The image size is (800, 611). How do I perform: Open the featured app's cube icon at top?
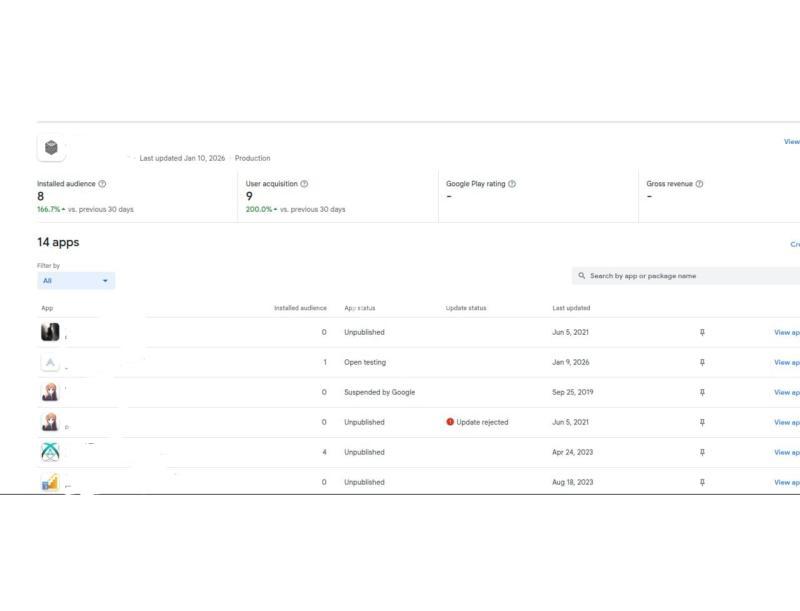[51, 148]
